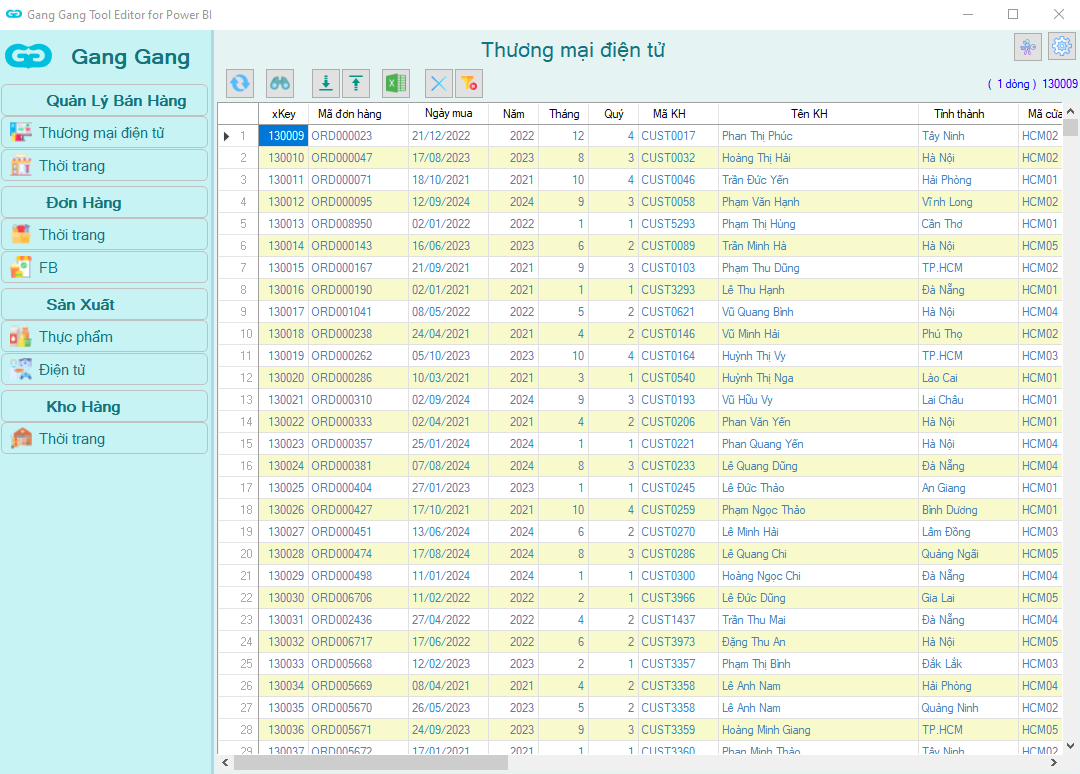Image resolution: width=1080 pixels, height=774 pixels.
Task: Select FB under Đơn Hàng
Action: (x=105, y=268)
